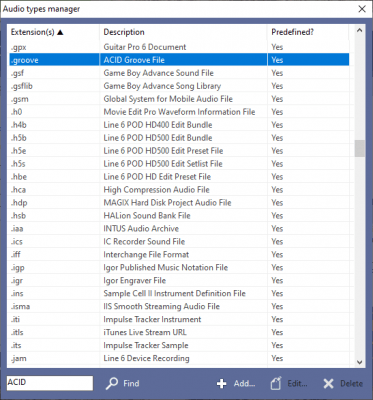Select INTUS Audio Archive description
This screenshot has width=373, height=400.
[141, 229]
